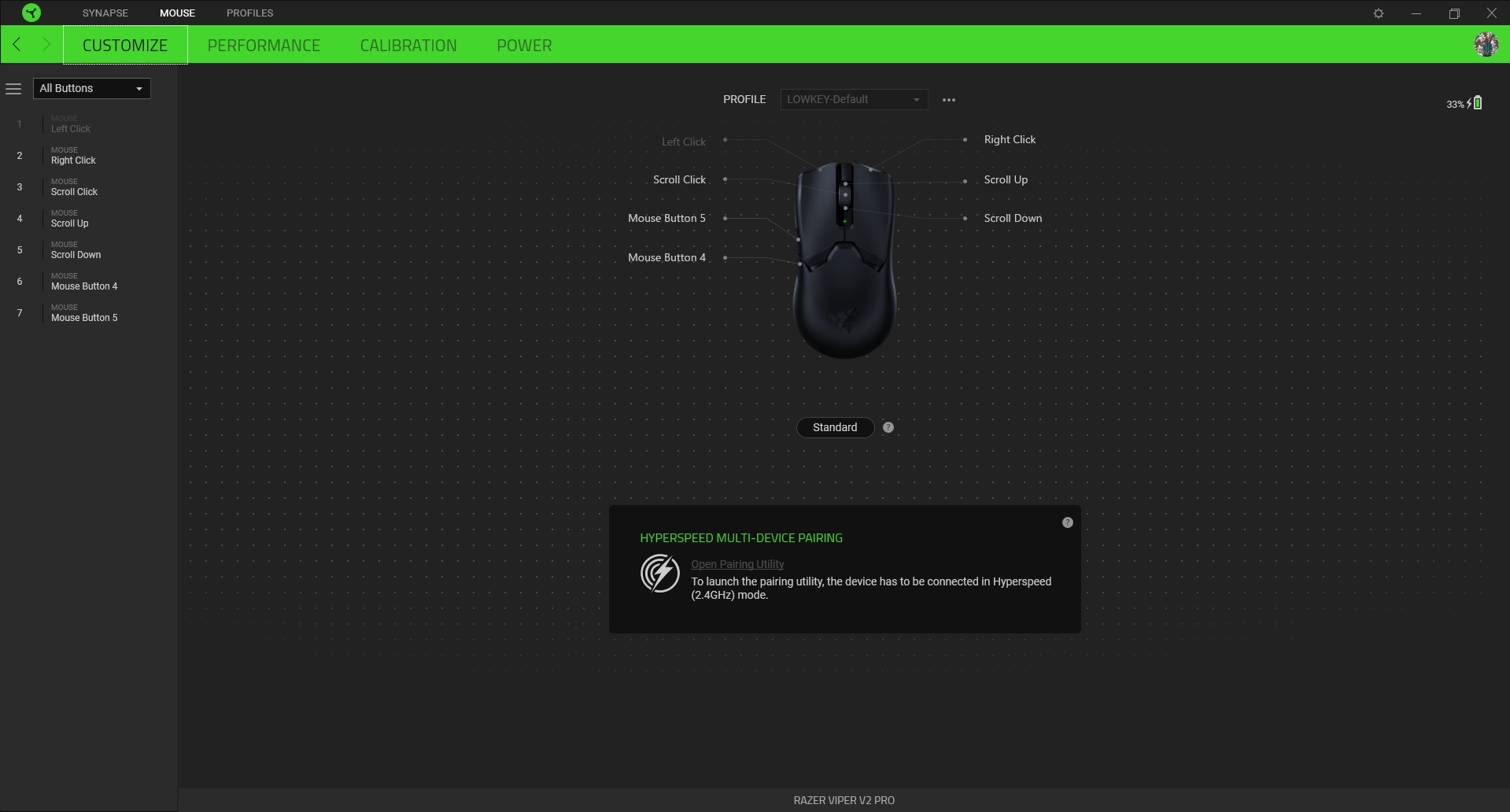
Task: Click the help icon in Hyperspeed pairing panel
Action: 1068,522
